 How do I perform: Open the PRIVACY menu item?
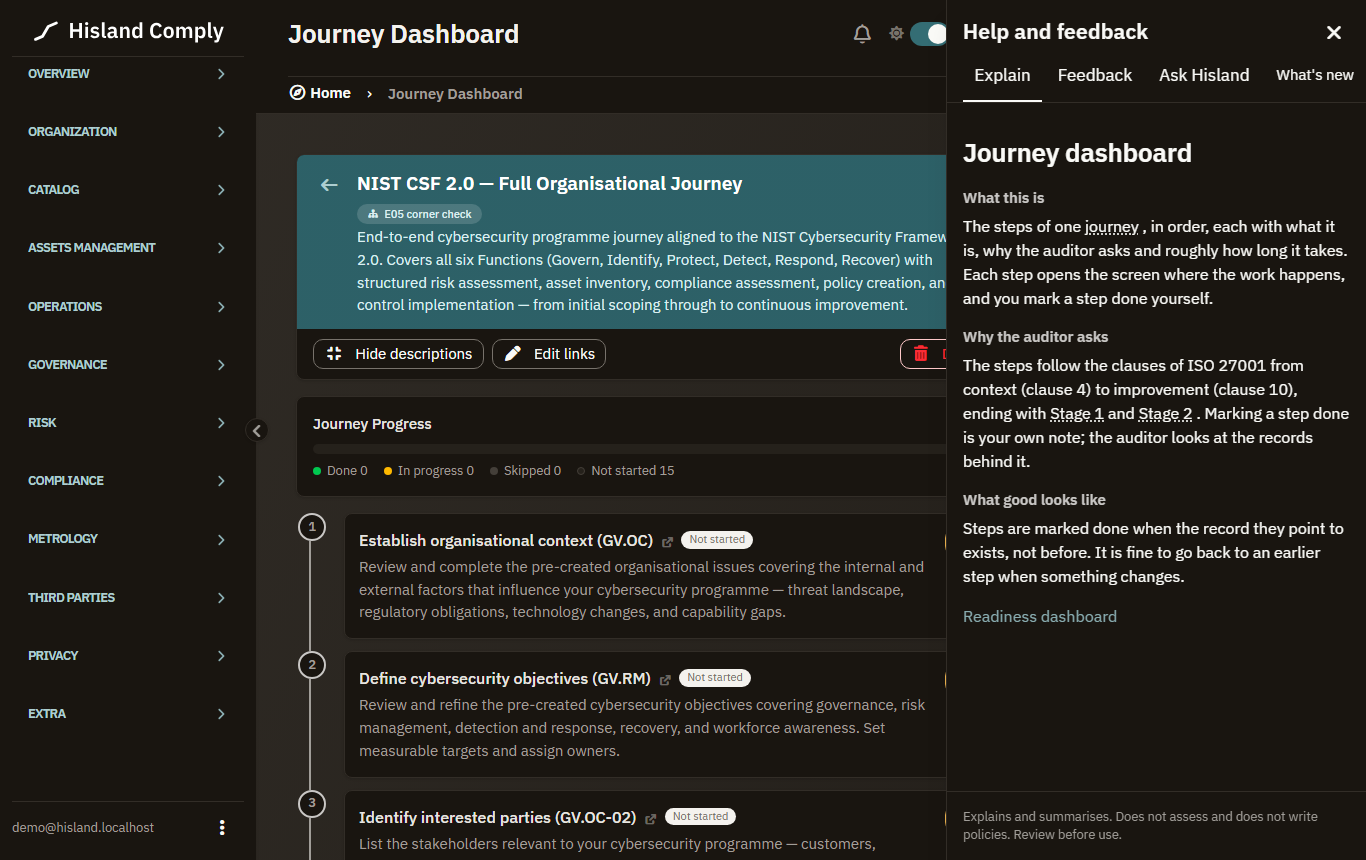(128, 656)
